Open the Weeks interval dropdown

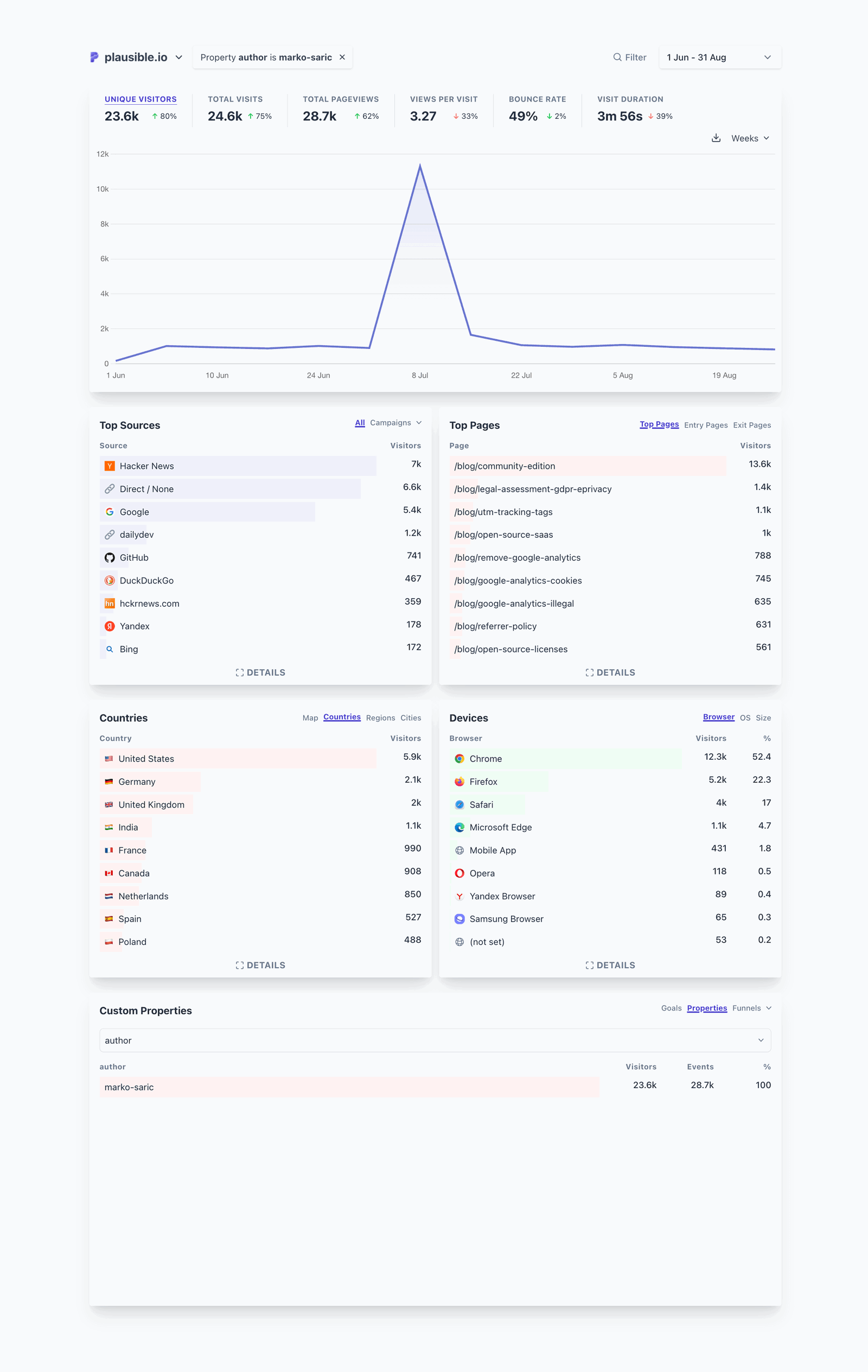[749, 137]
